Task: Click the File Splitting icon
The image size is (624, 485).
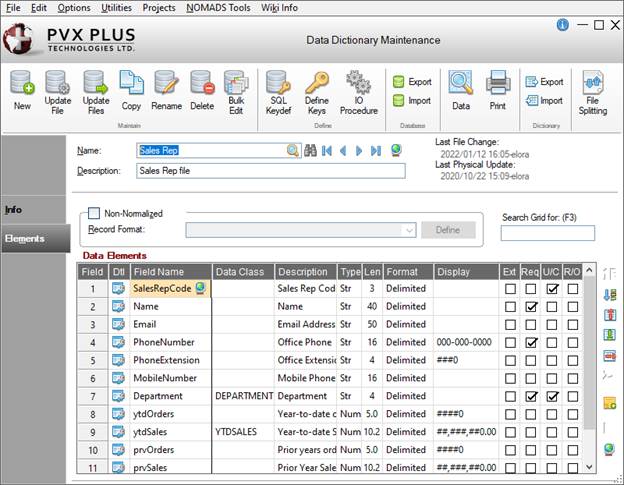Action: [593, 89]
